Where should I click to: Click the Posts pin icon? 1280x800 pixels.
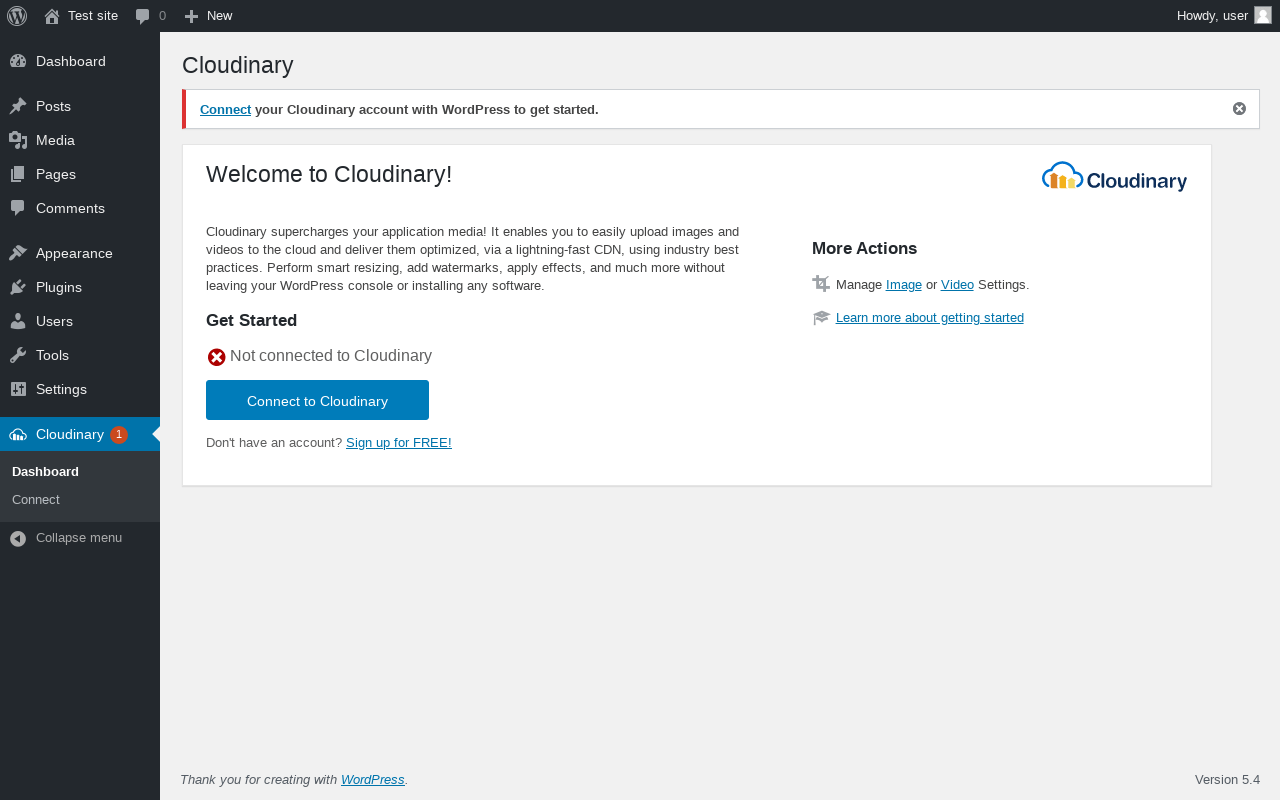18,106
